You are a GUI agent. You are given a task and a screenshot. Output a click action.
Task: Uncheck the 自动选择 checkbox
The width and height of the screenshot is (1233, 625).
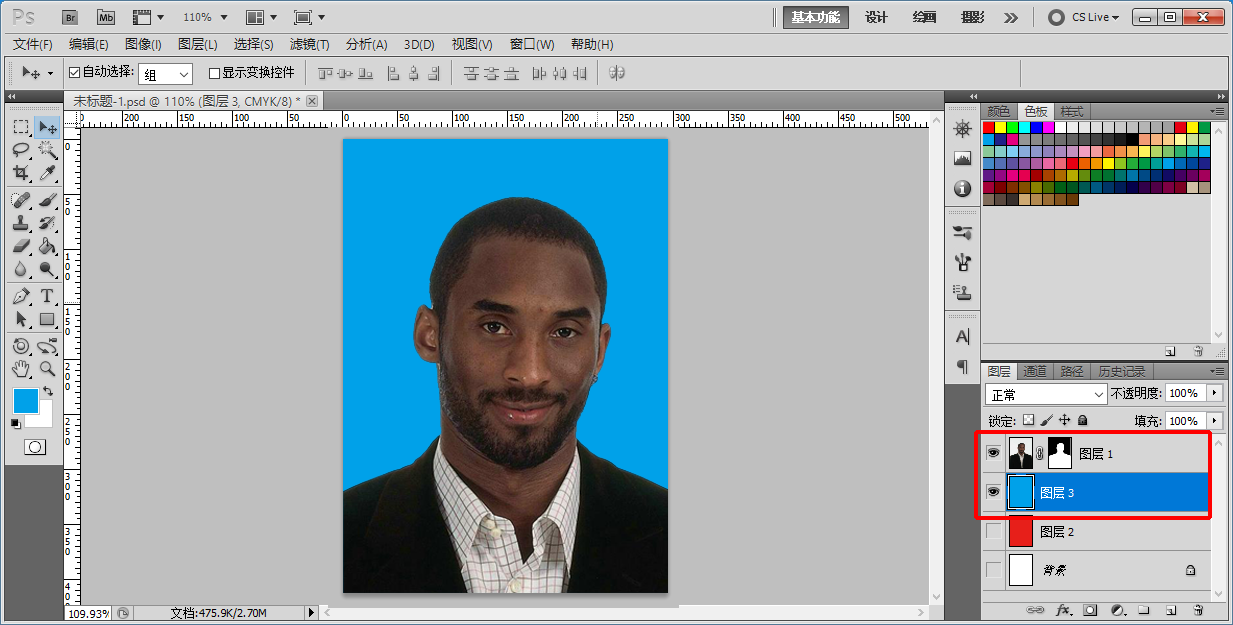point(74,73)
